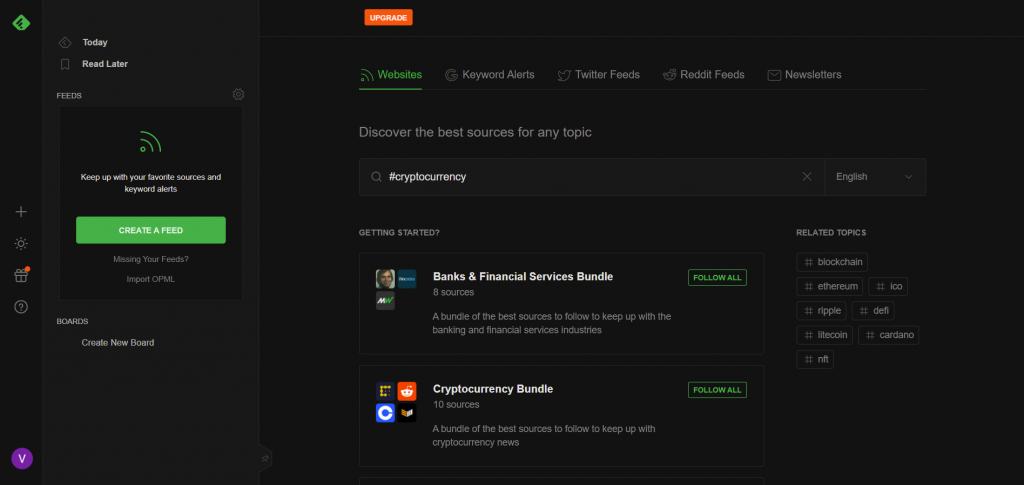This screenshot has width=1024, height=485.
Task: Switch to the Keyword Alerts tab
Action: 490,75
